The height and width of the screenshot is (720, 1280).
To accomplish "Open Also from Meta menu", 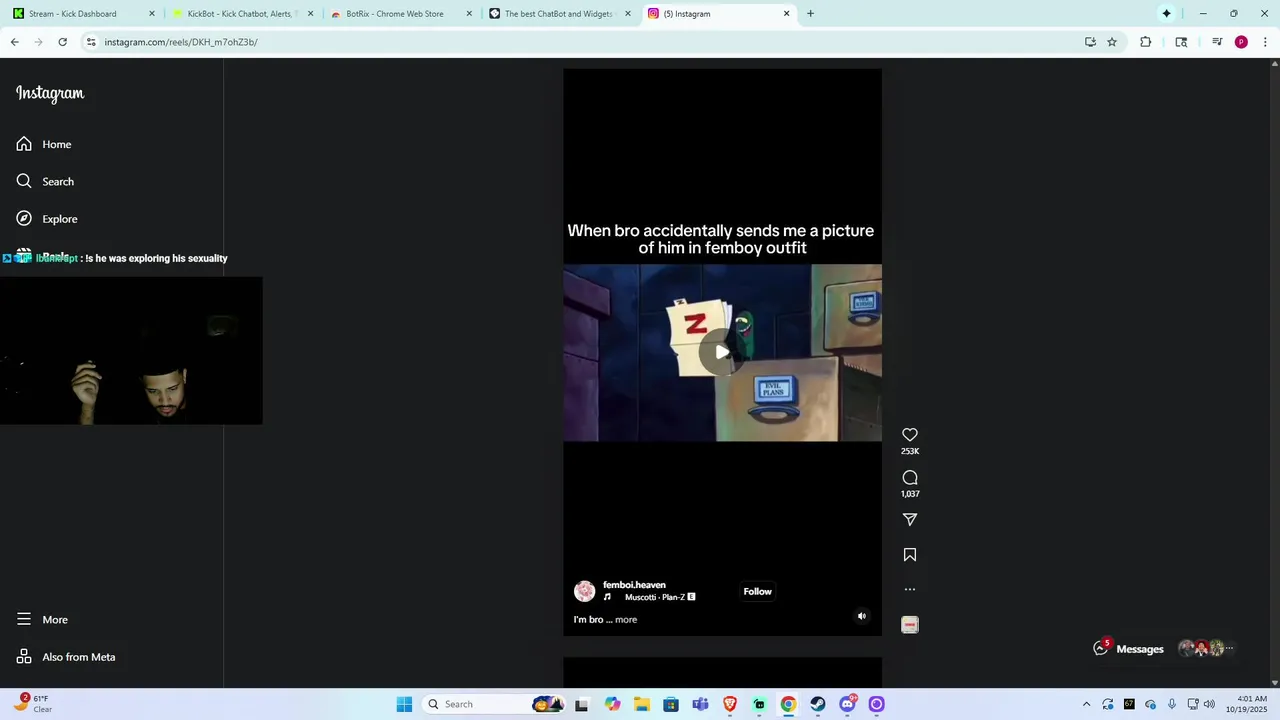I will point(66,657).
